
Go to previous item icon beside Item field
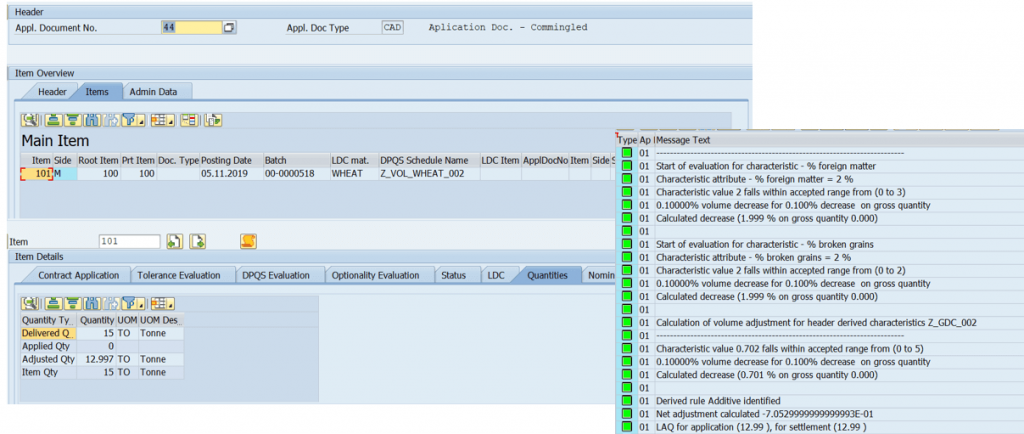tap(174, 241)
